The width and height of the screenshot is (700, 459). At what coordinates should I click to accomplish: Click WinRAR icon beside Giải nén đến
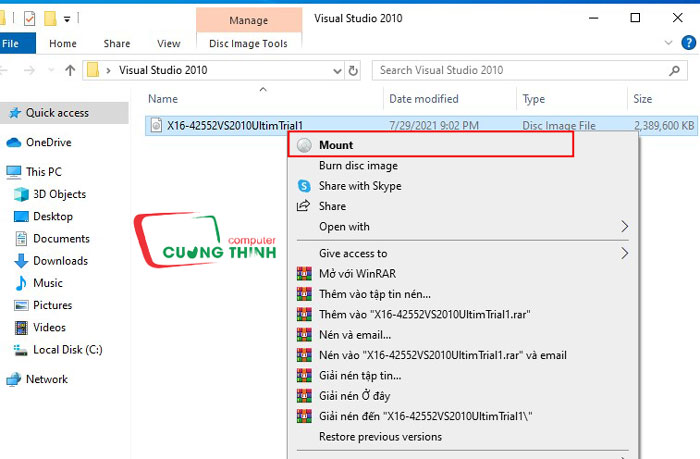pyautogui.click(x=304, y=416)
